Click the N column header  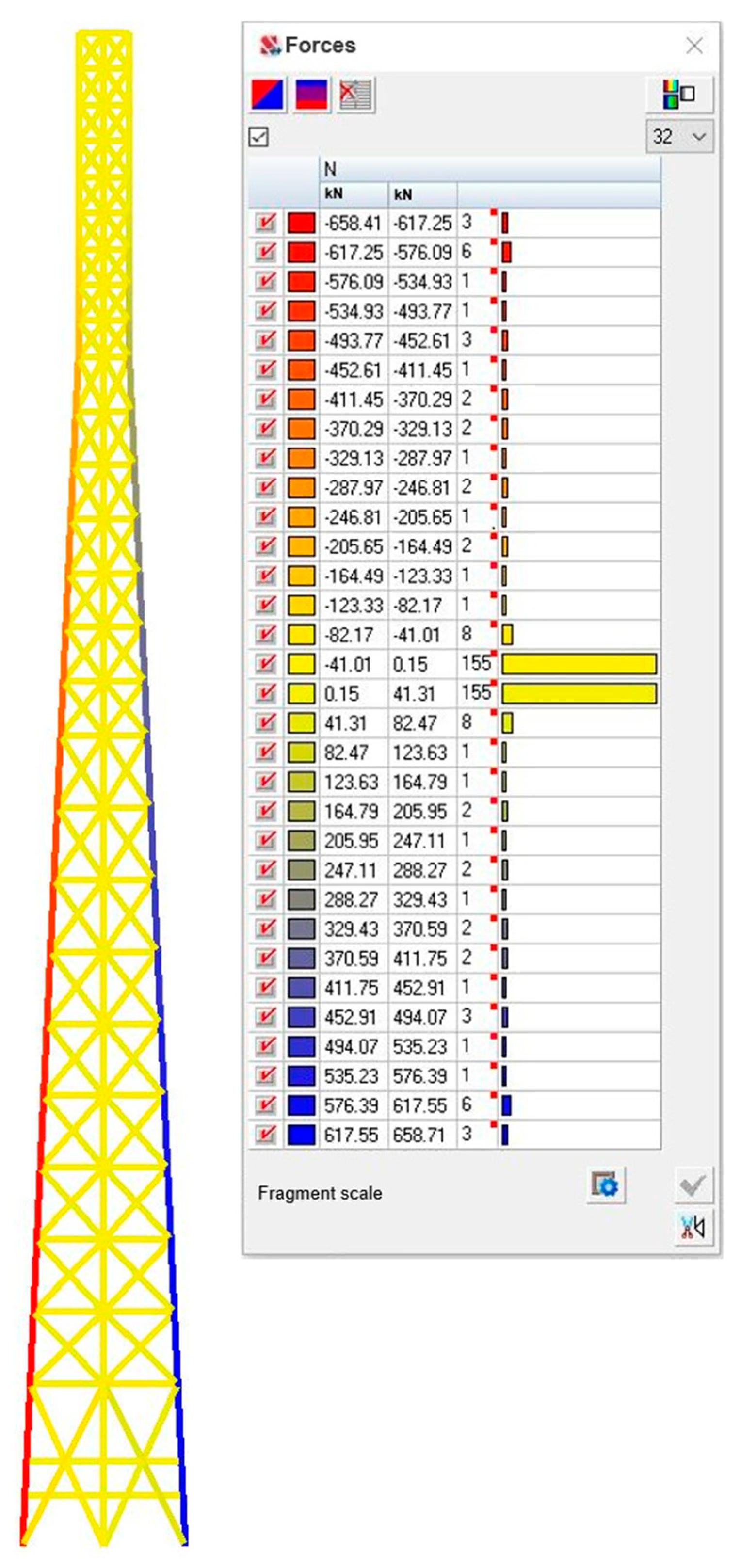point(331,169)
